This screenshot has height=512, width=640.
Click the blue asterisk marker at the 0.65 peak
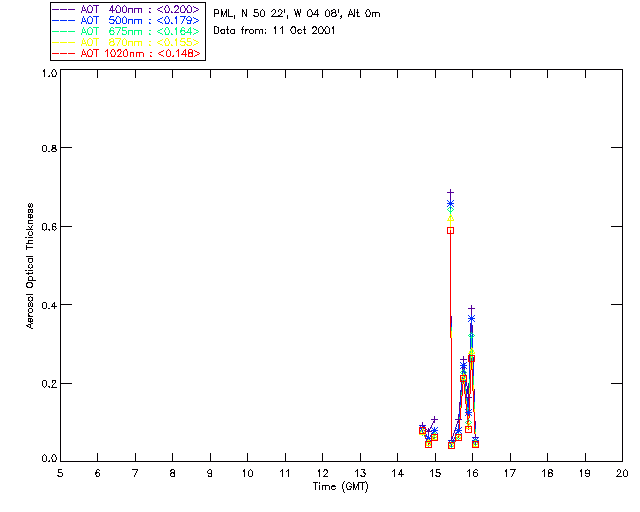(451, 203)
